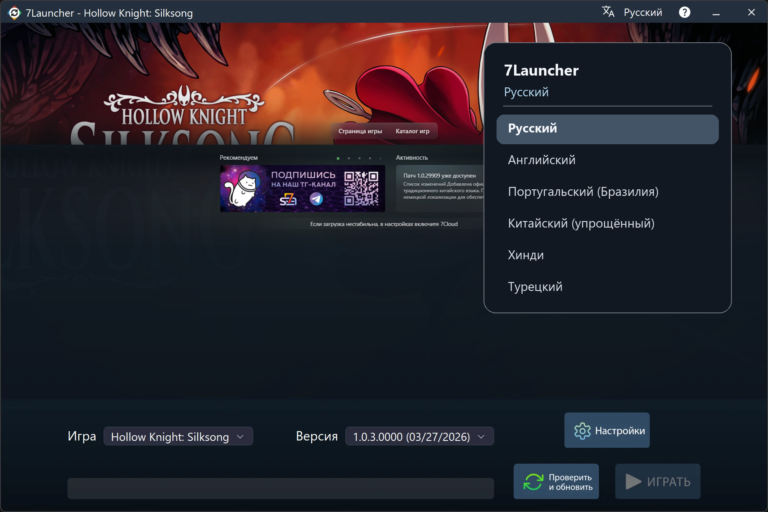
Task: Click the download progress bar
Action: click(x=281, y=488)
